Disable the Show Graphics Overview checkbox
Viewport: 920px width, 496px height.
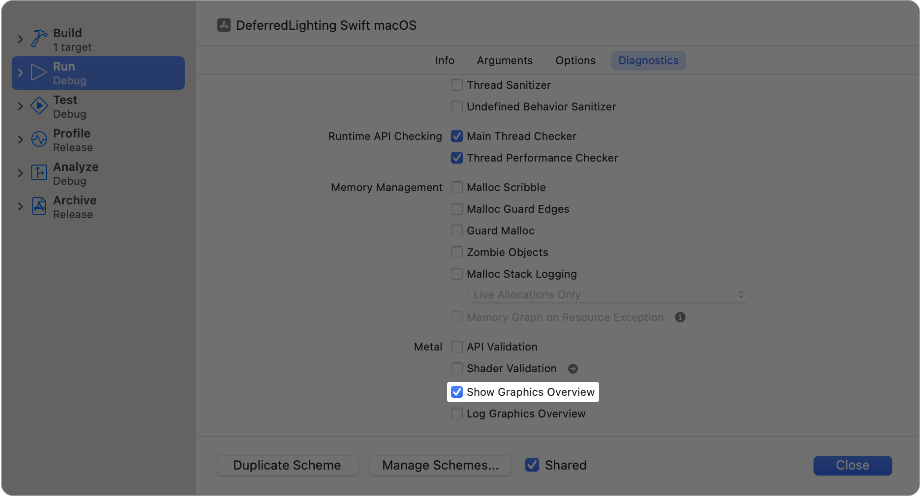[x=457, y=392]
